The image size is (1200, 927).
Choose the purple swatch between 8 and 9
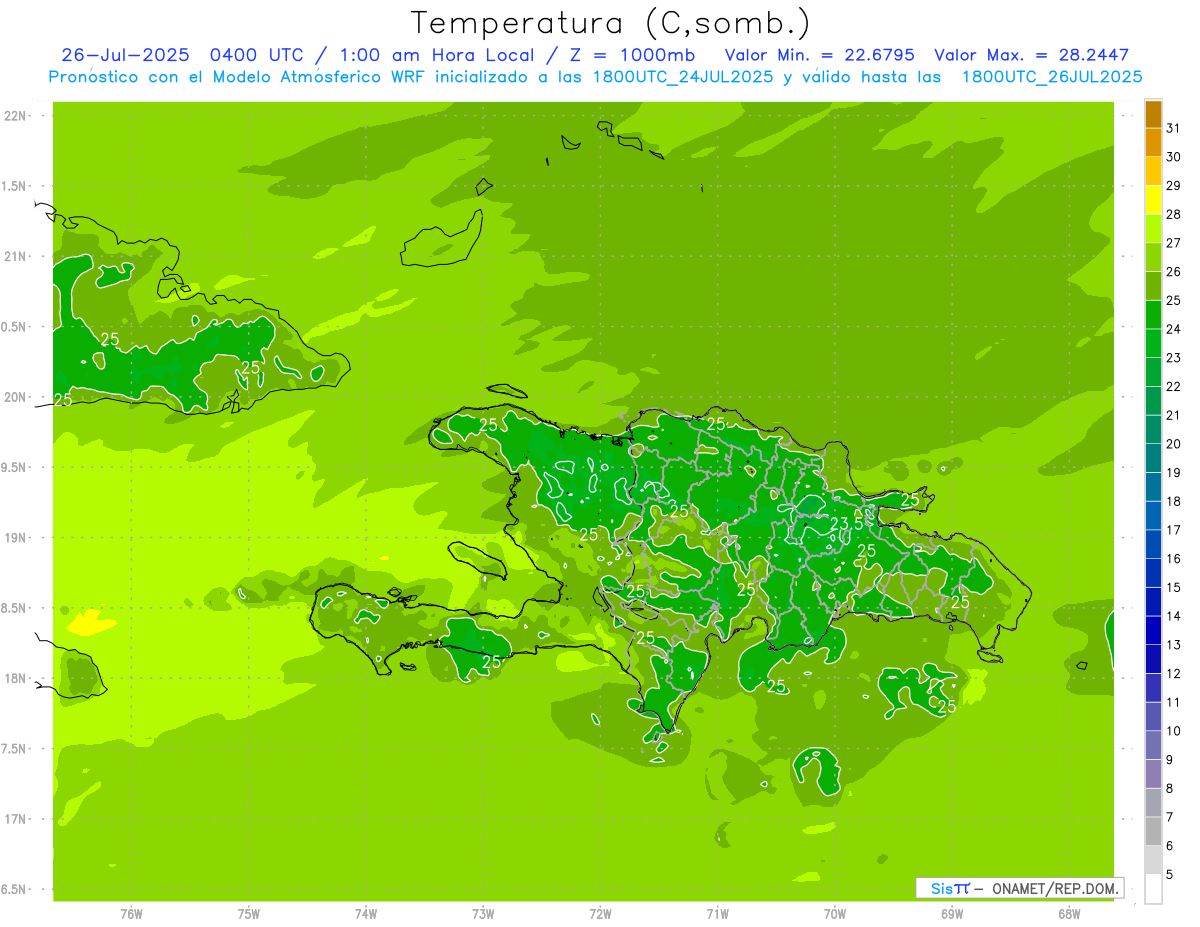point(1153,774)
